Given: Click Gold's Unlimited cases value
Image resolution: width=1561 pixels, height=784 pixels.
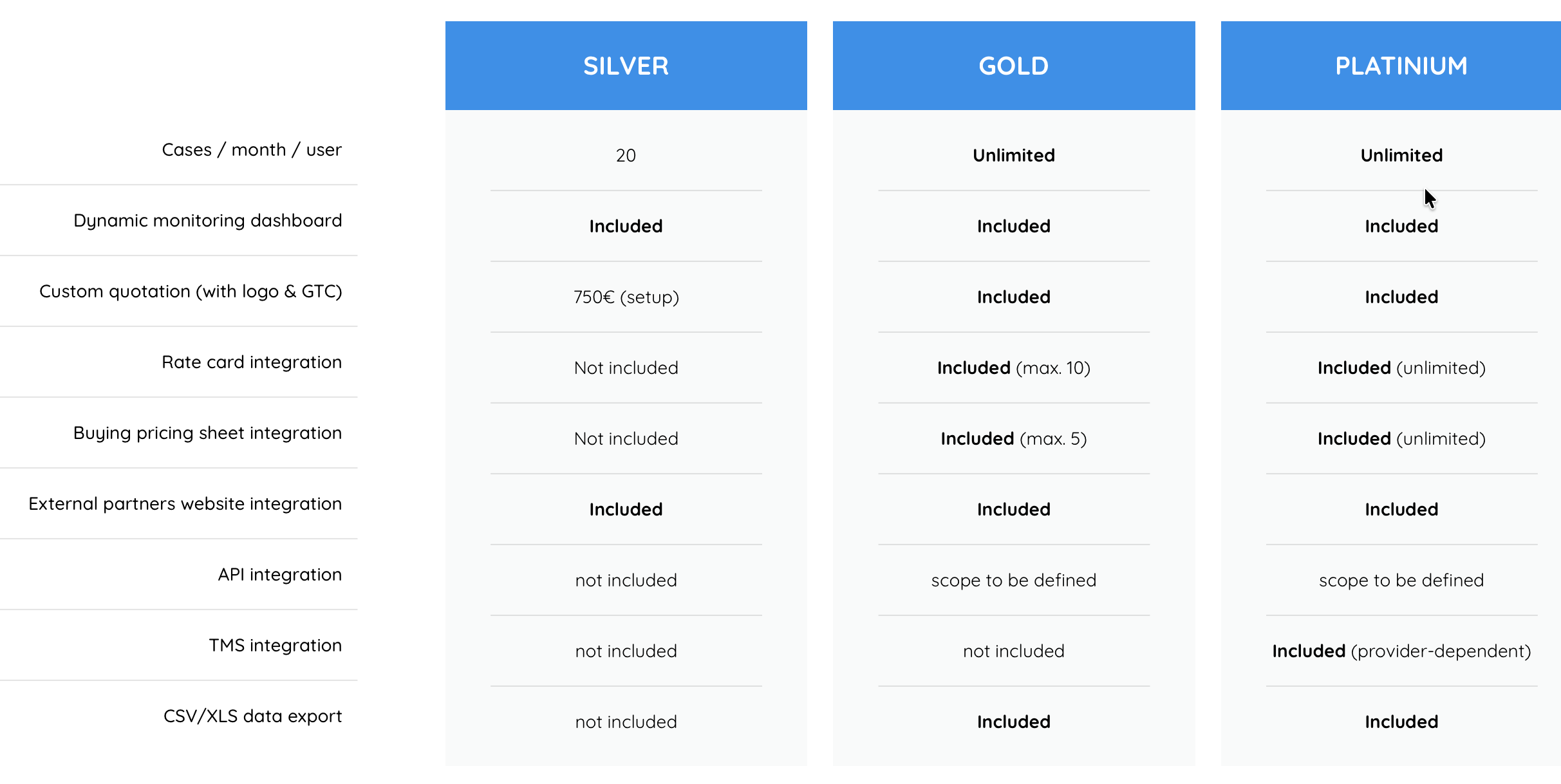Looking at the screenshot, I should click(1014, 156).
